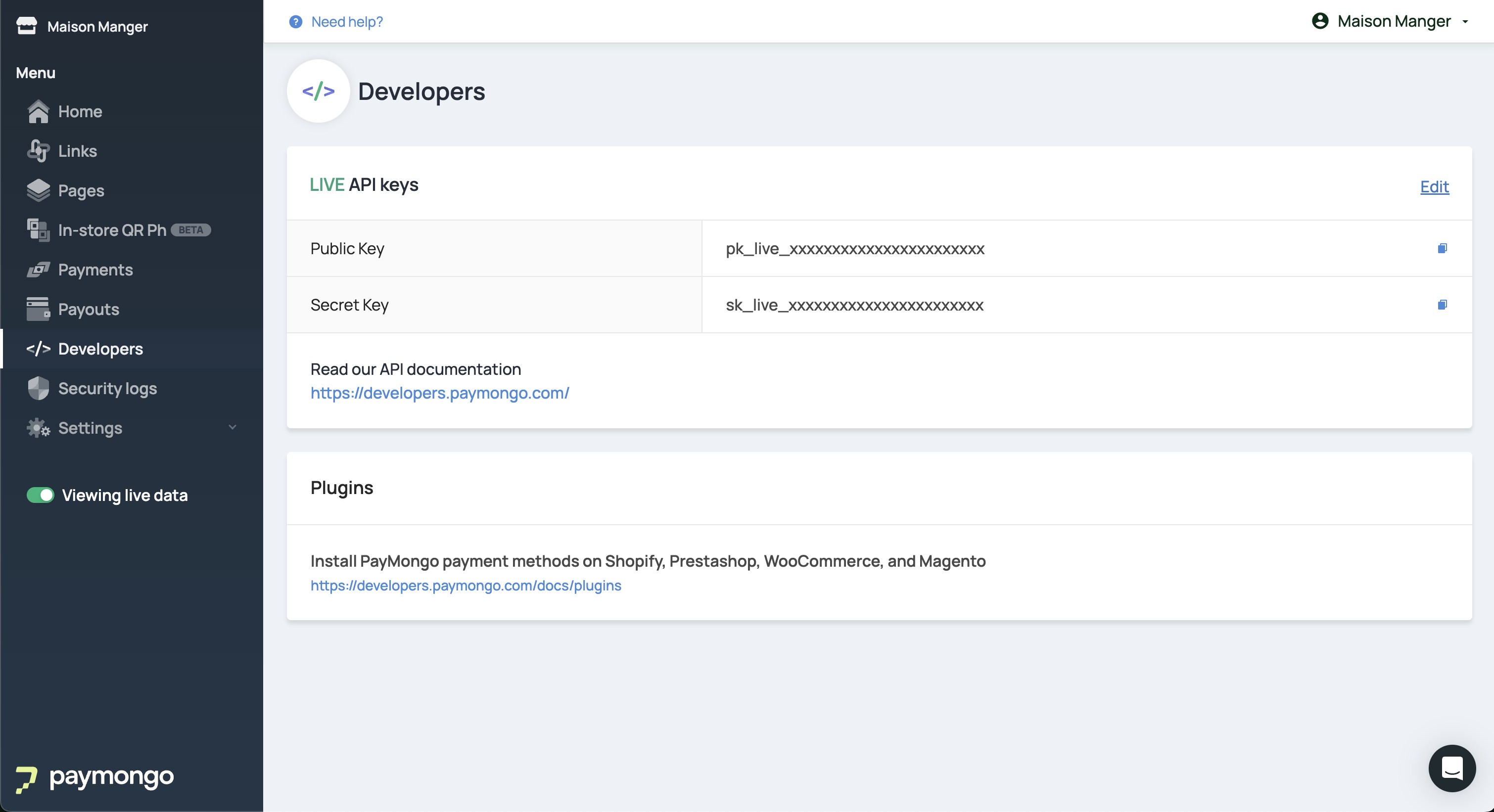Click the LIVE API keys heading
This screenshot has width=1494, height=812.
(364, 184)
